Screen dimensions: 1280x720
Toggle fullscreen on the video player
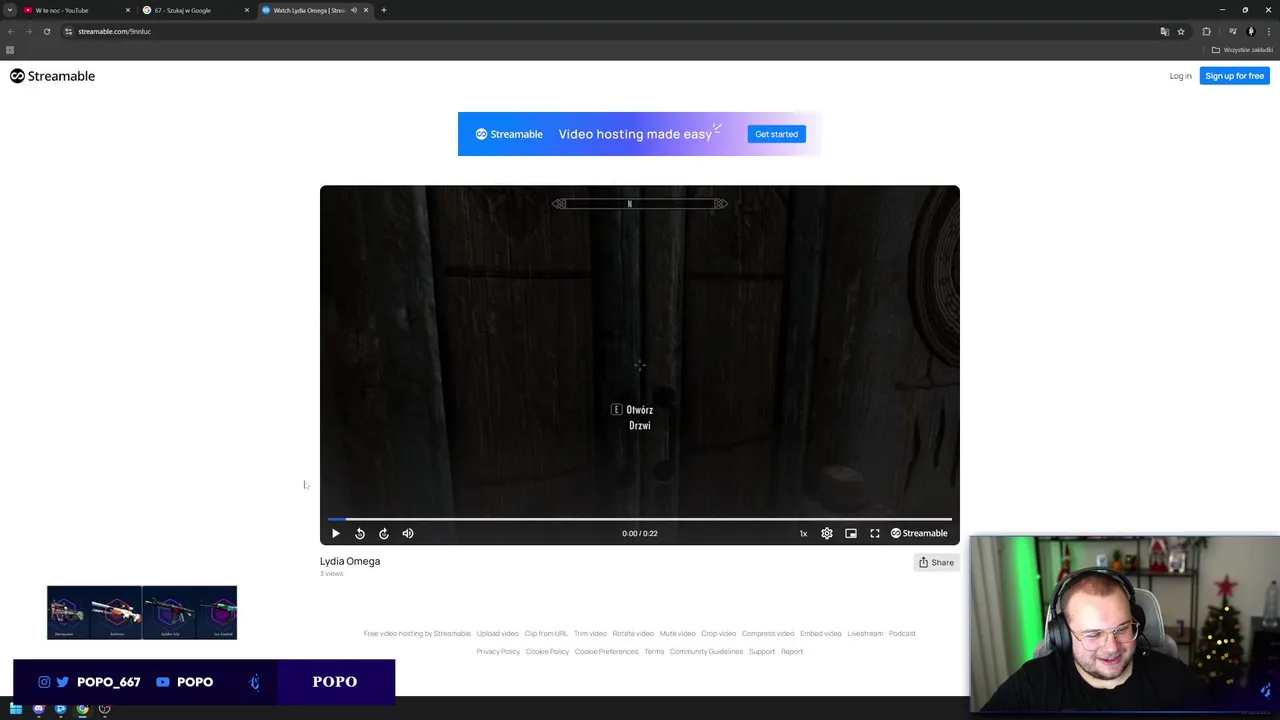click(x=875, y=533)
